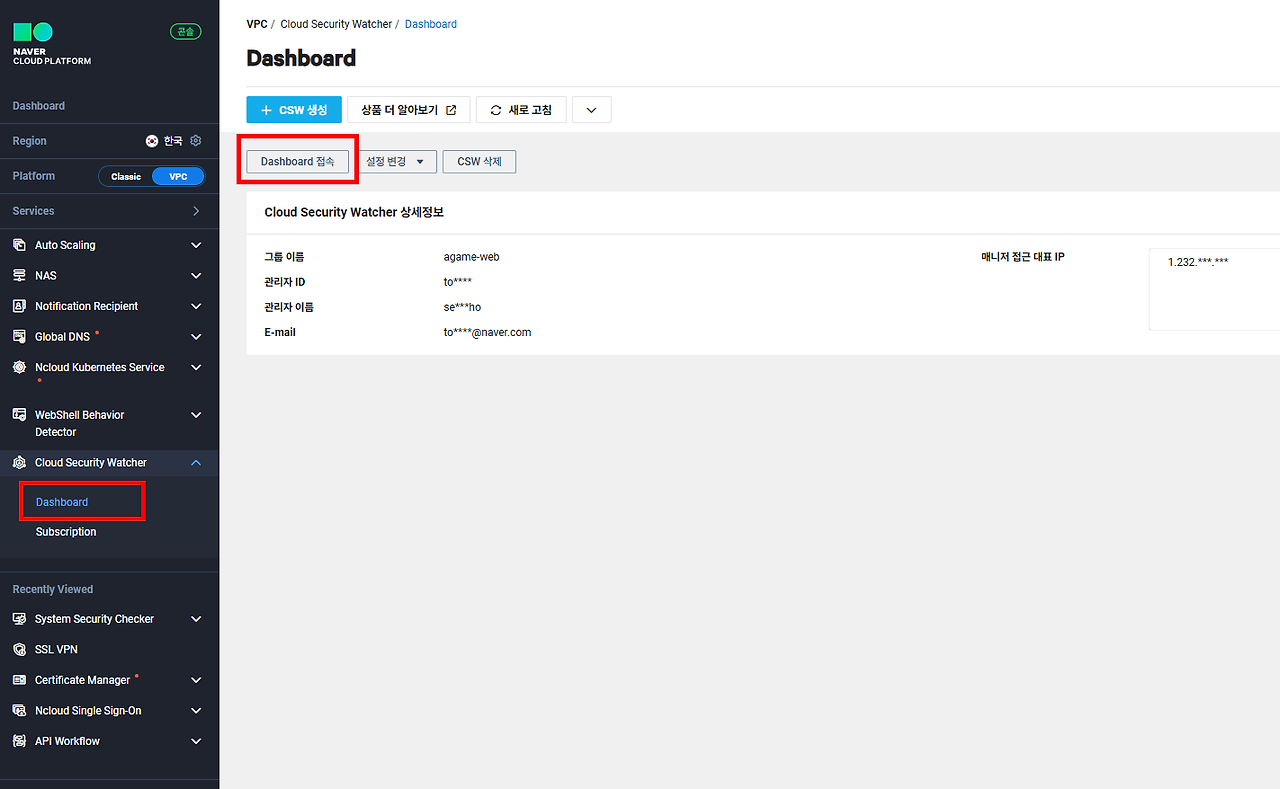Select Dashboard under Cloud Security Watcher
1280x789 pixels.
pos(62,502)
